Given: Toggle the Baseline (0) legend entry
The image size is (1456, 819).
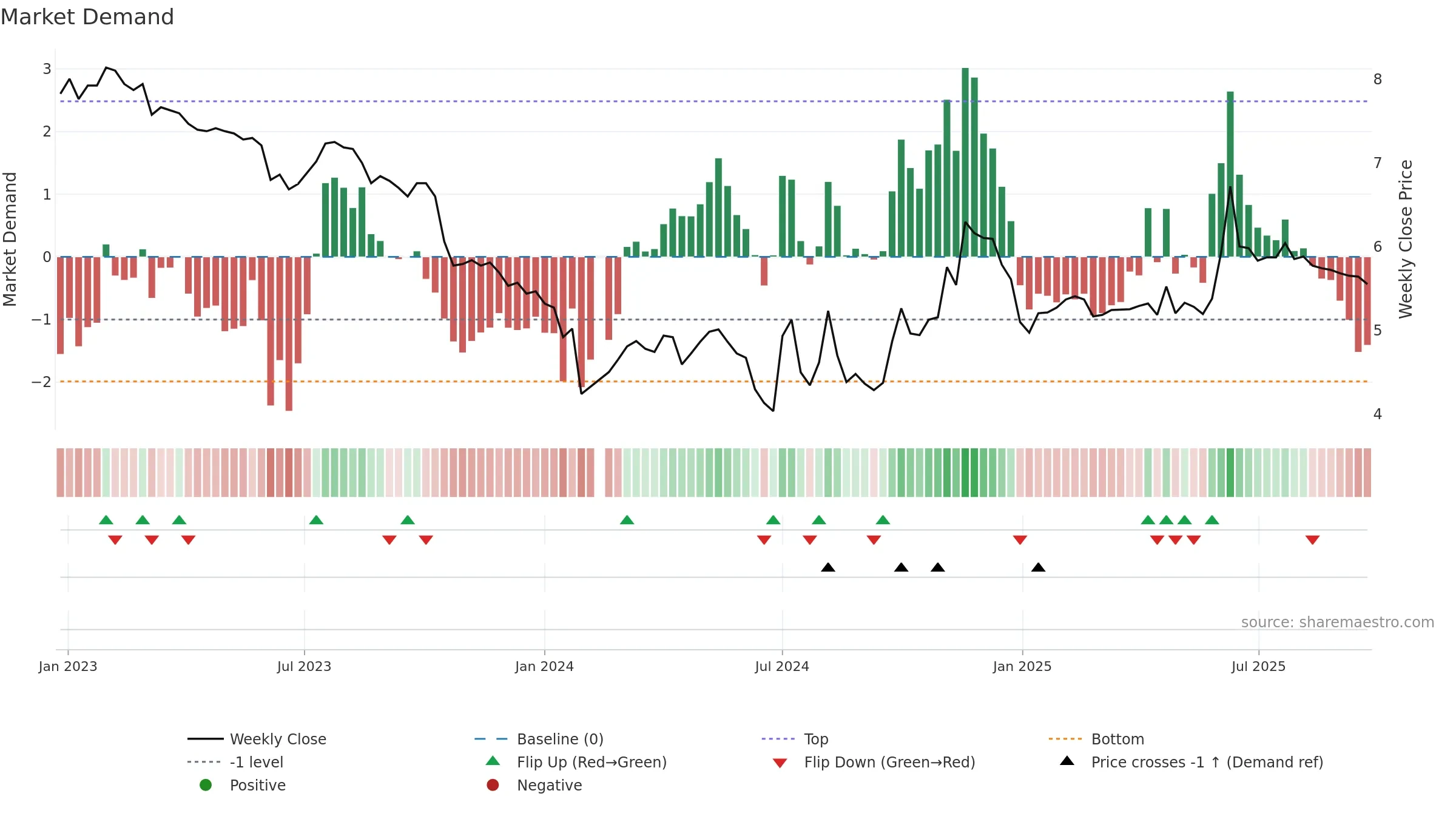Looking at the screenshot, I should point(539,739).
